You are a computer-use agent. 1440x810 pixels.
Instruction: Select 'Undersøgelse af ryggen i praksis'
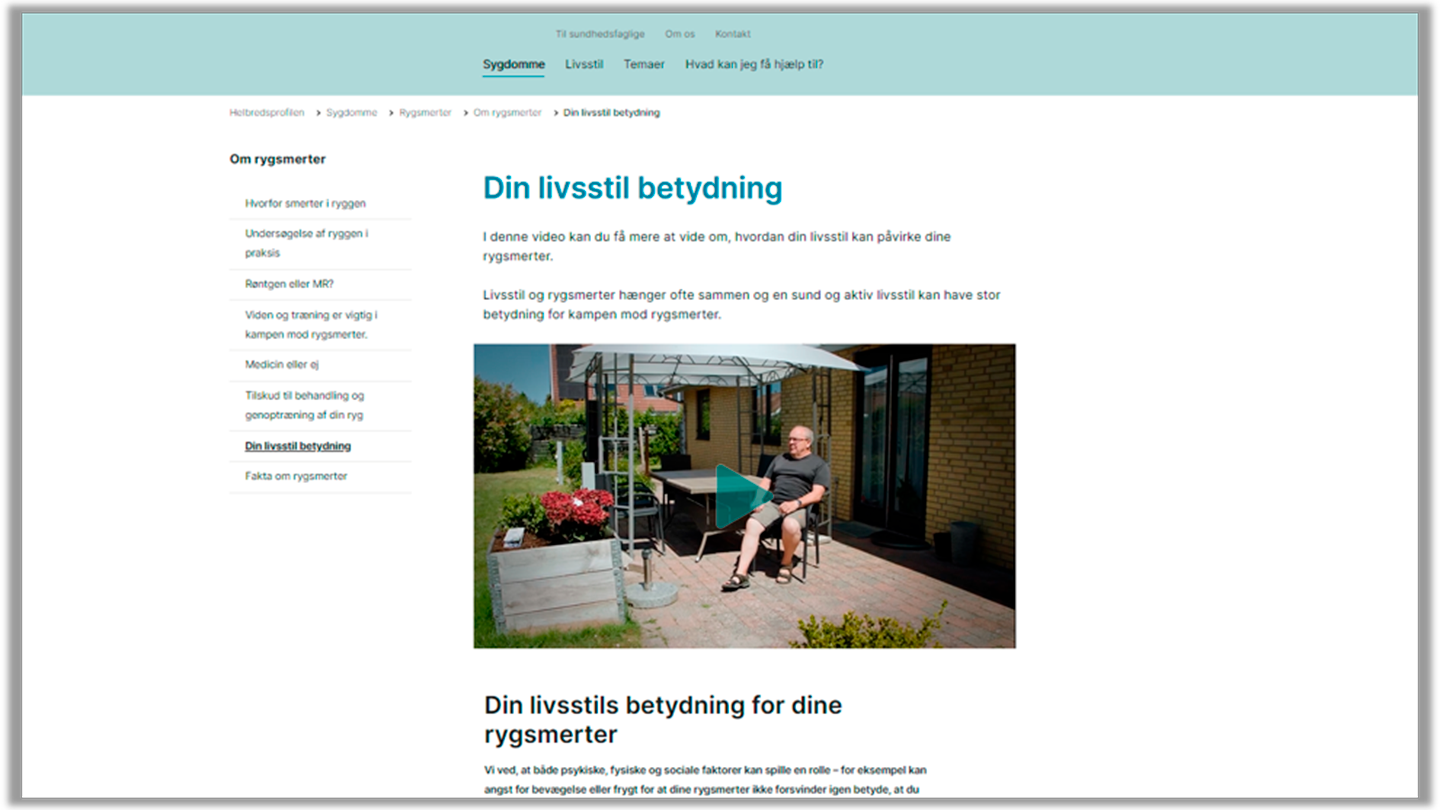pyautogui.click(x=306, y=243)
